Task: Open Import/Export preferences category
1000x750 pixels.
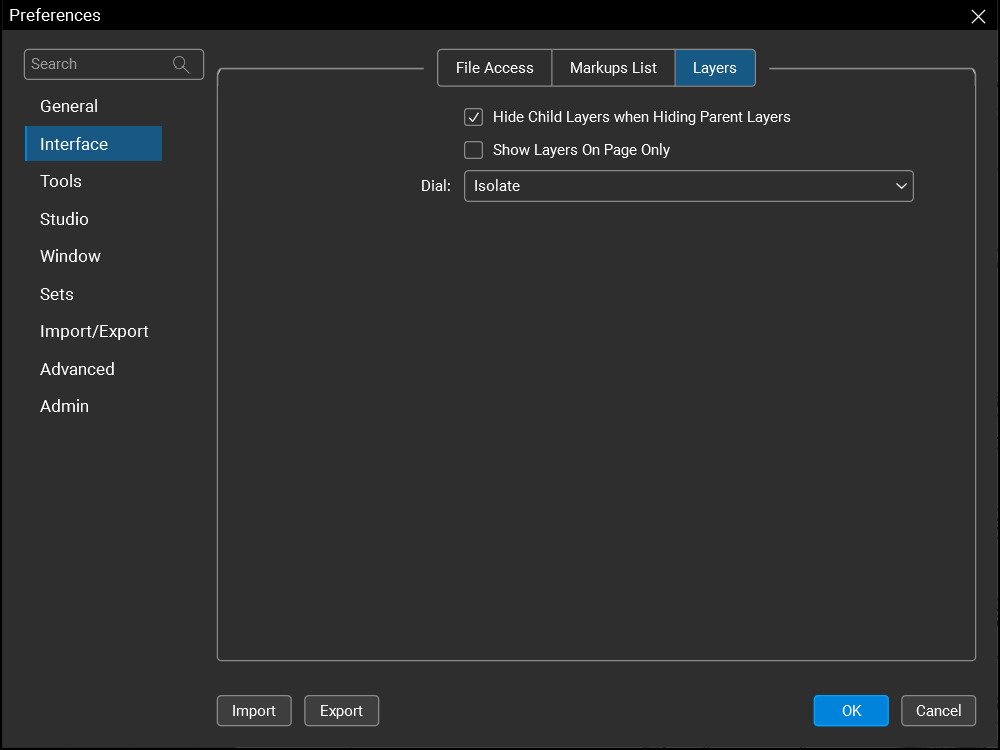Action: tap(94, 331)
